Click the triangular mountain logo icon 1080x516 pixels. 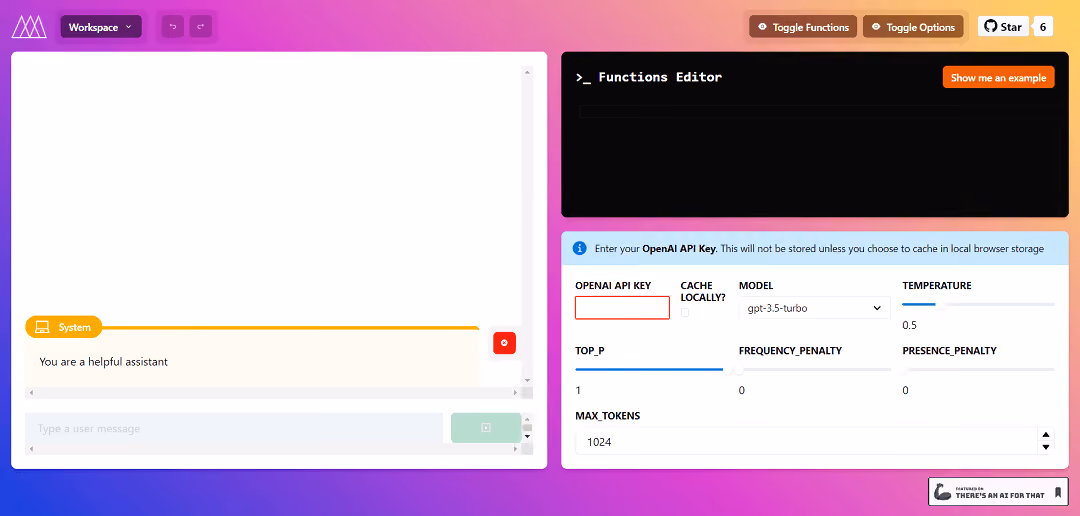(29, 27)
